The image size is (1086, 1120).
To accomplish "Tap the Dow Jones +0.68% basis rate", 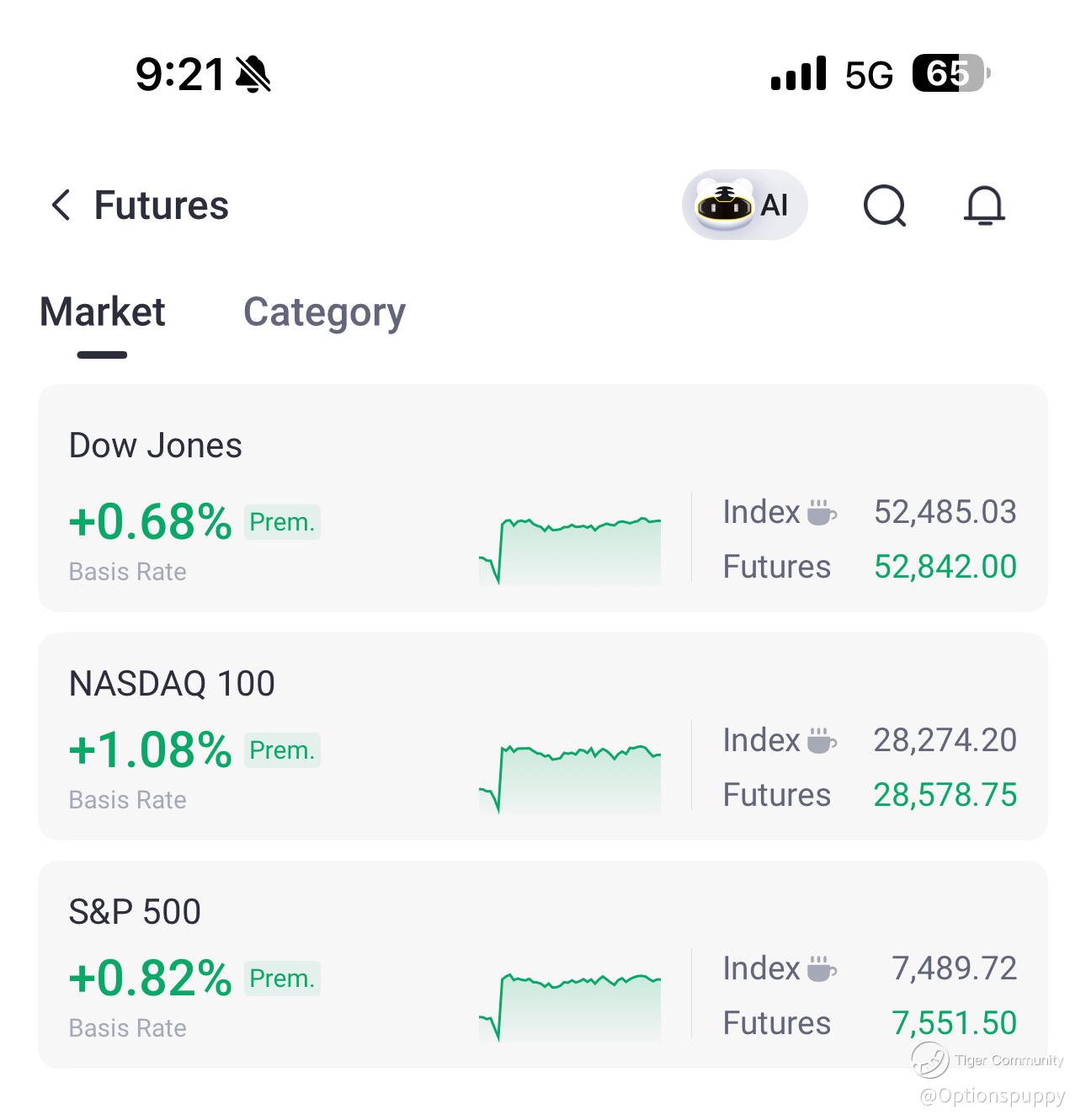I will click(x=150, y=522).
